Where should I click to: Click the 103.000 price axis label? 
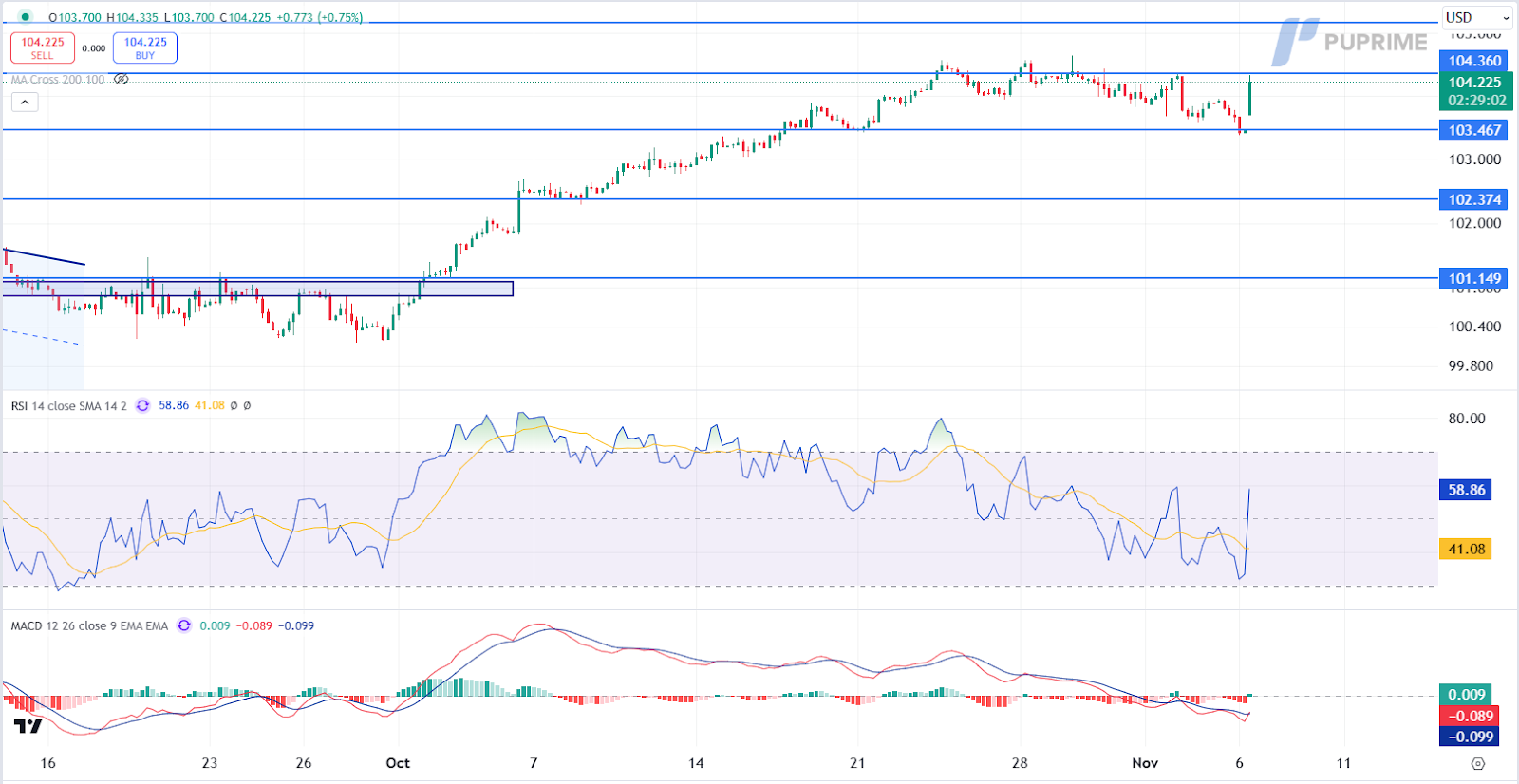[1474, 159]
